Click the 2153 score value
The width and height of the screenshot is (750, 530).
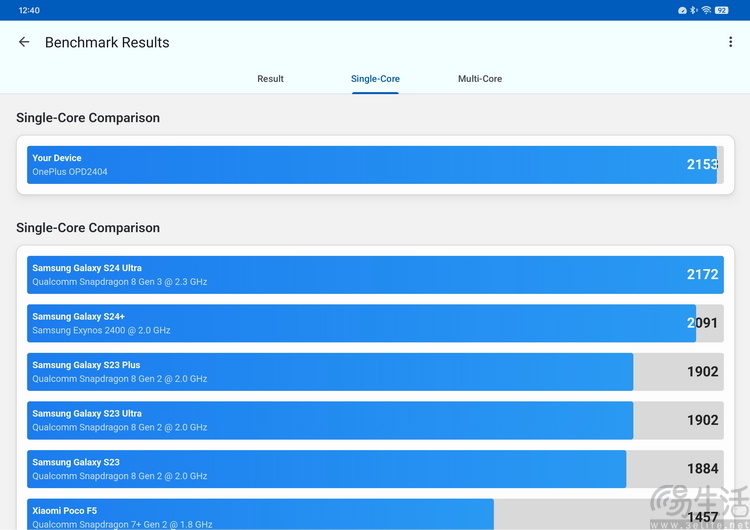703,165
